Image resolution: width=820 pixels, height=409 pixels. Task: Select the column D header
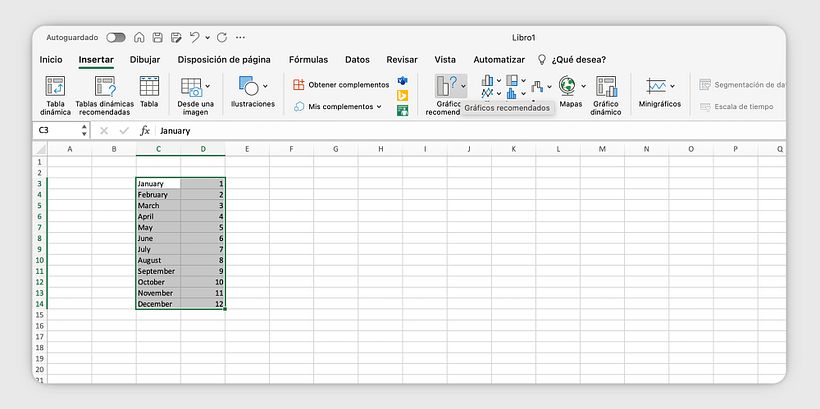tap(203, 149)
